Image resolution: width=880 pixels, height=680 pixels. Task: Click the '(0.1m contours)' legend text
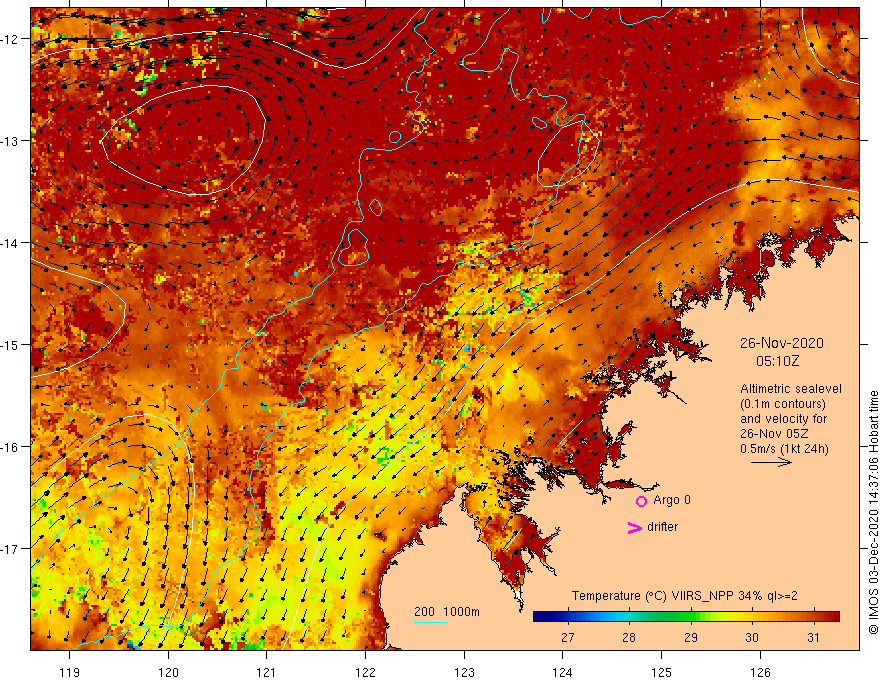(x=782, y=403)
